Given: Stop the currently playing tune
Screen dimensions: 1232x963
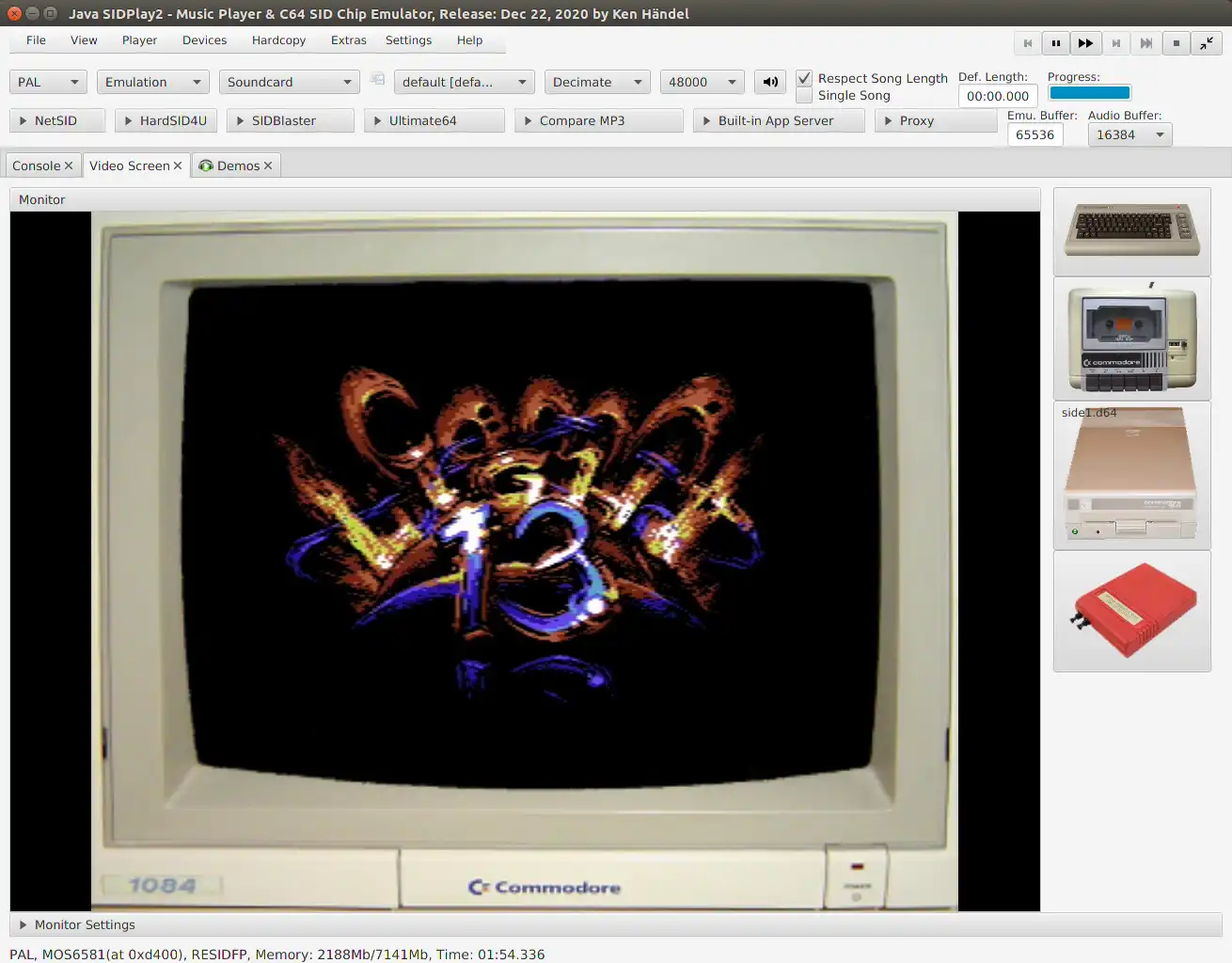Looking at the screenshot, I should tap(1176, 43).
